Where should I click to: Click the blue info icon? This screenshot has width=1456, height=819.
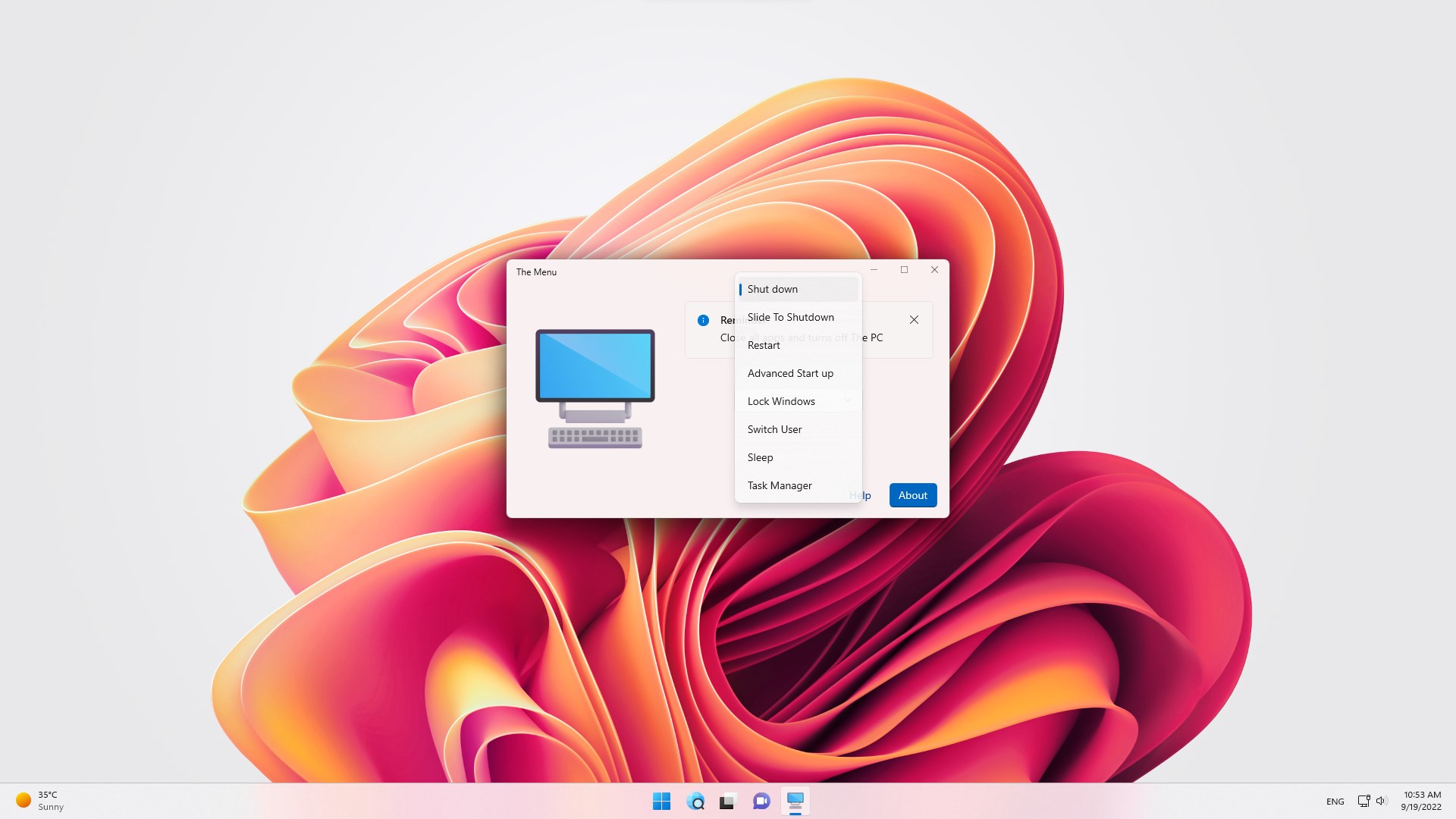[x=703, y=320]
